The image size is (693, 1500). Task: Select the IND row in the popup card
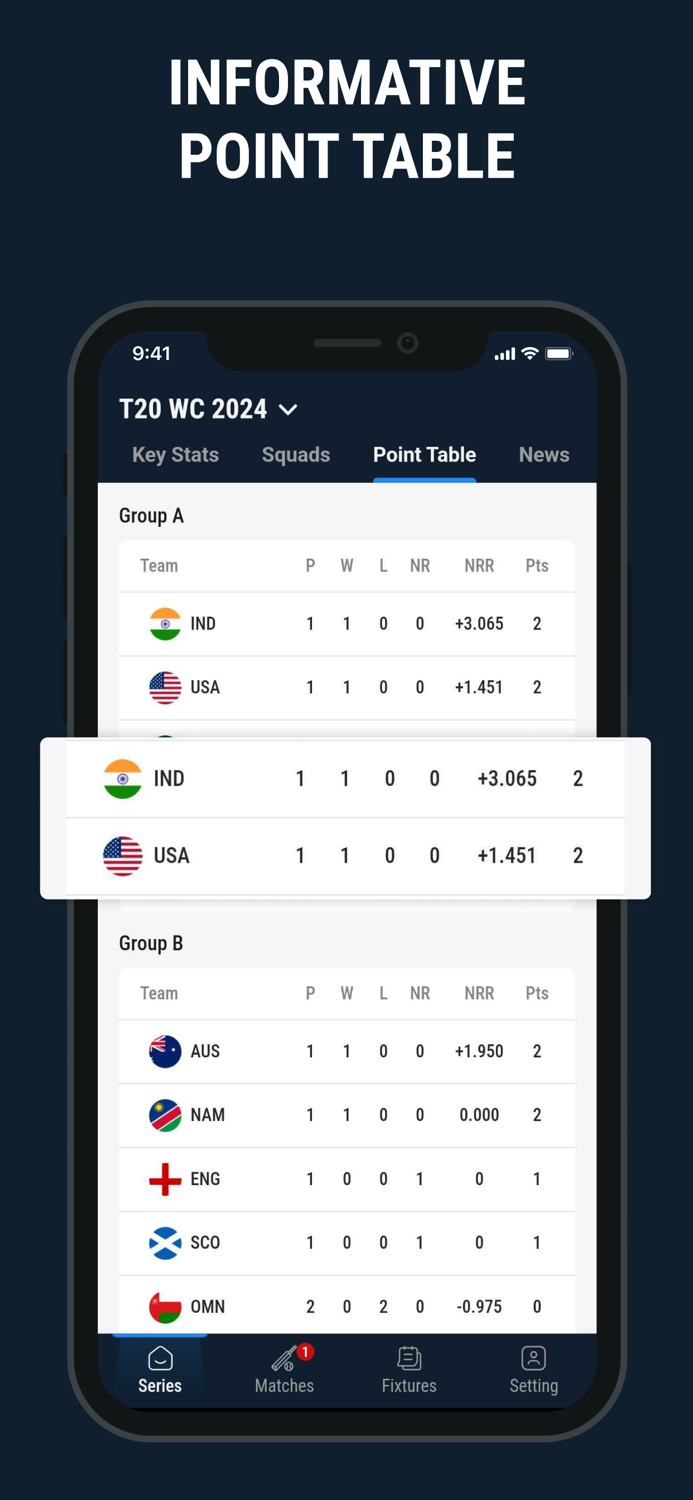click(x=346, y=778)
